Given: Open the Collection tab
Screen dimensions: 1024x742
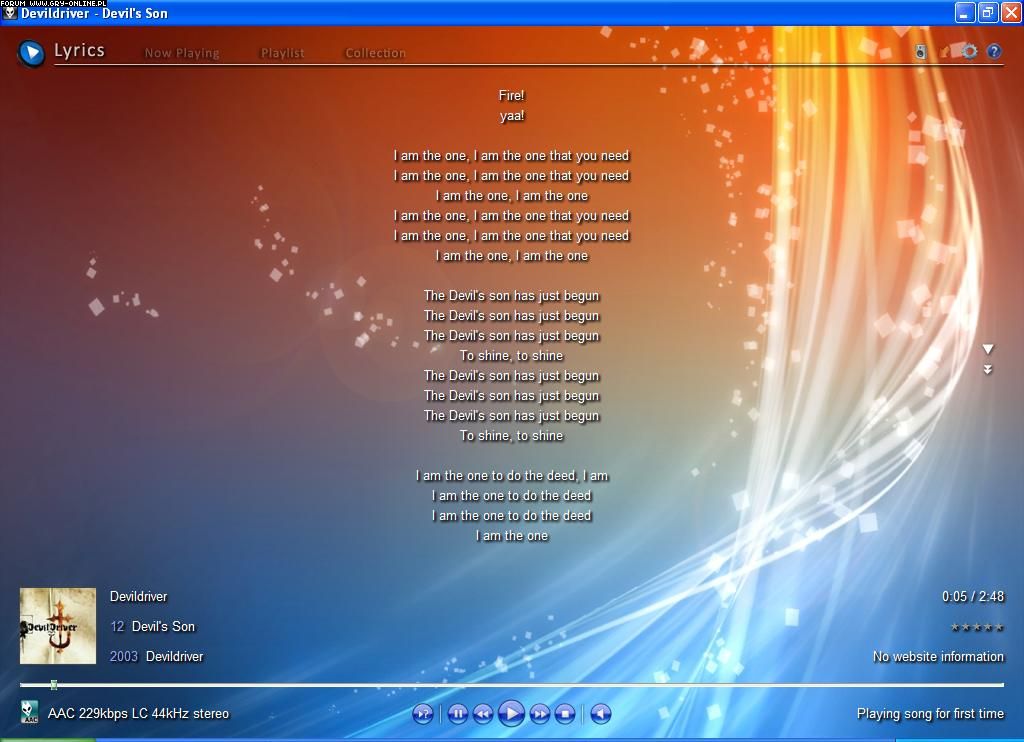Looking at the screenshot, I should [375, 53].
